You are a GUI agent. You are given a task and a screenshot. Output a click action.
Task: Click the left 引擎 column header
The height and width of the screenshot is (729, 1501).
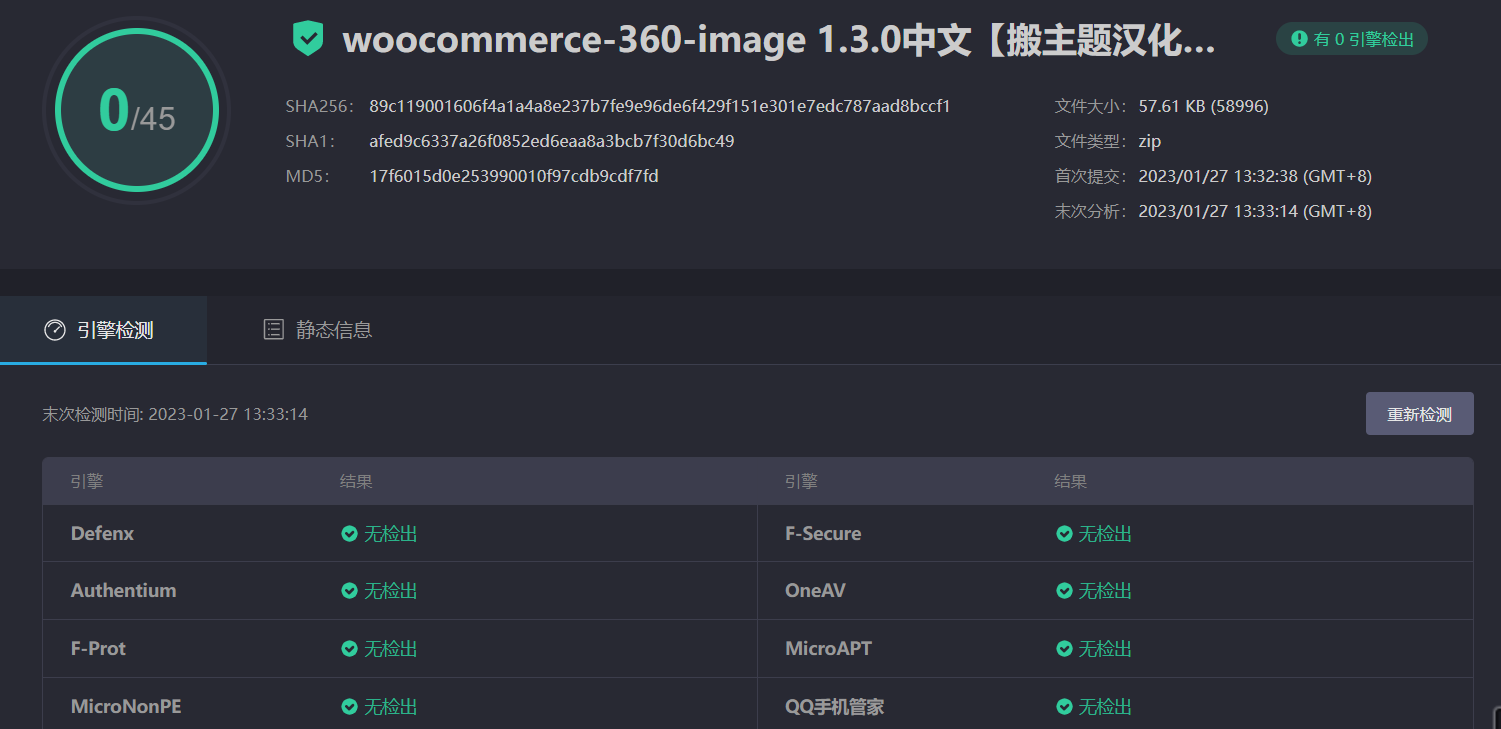tap(87, 482)
